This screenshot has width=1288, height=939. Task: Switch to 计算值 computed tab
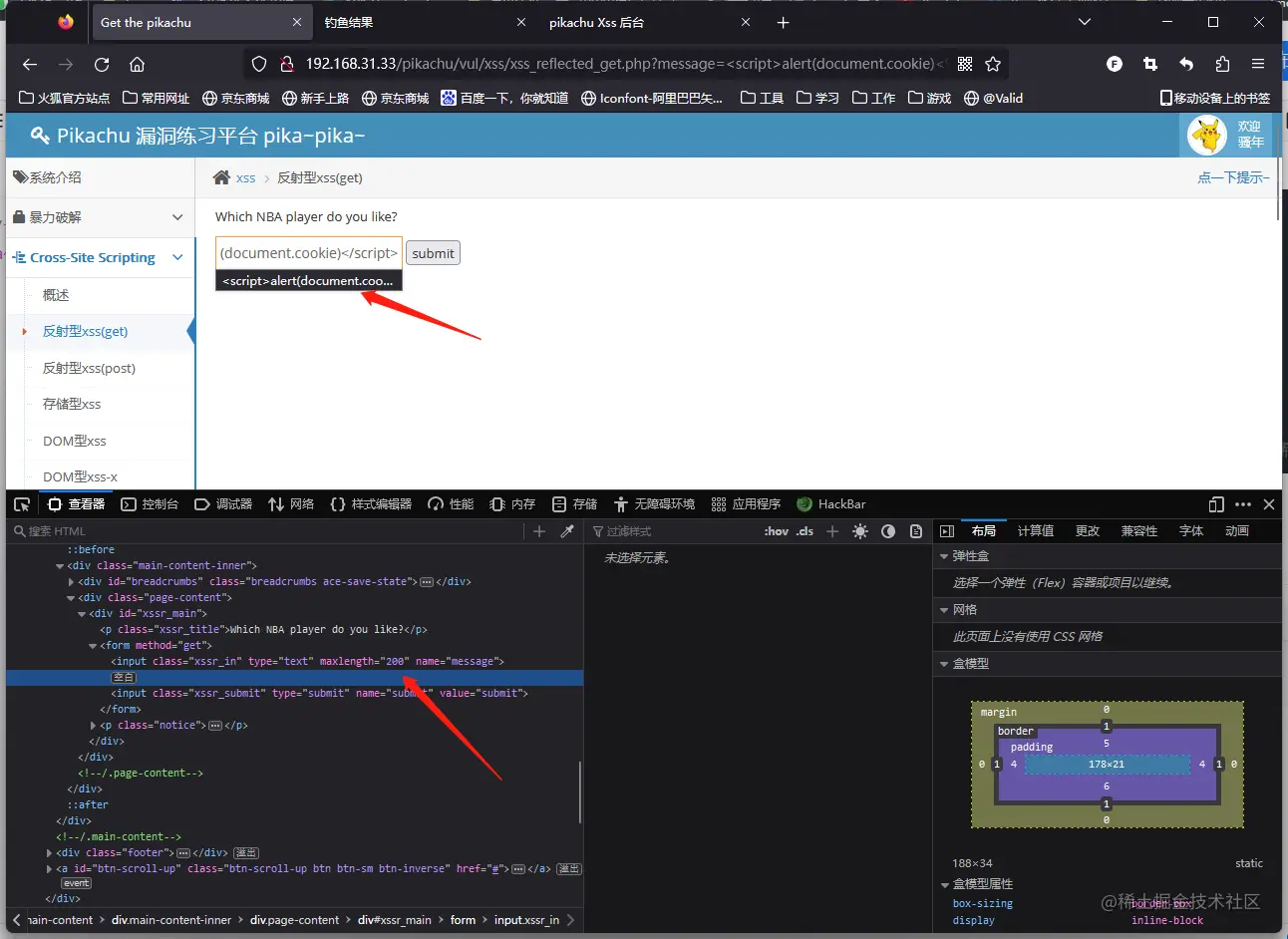[x=1036, y=531]
